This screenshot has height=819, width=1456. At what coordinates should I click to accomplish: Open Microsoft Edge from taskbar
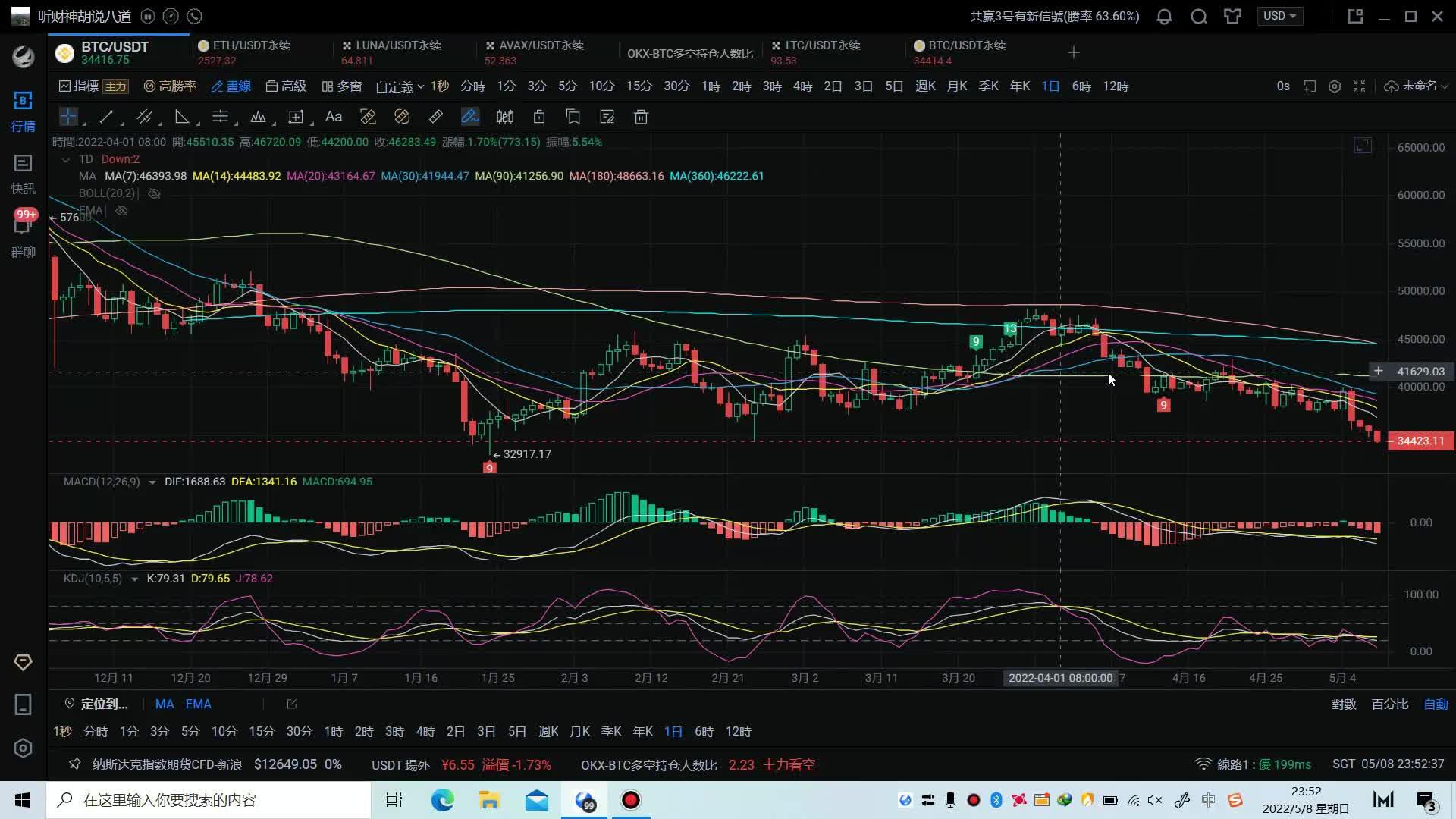[442, 800]
